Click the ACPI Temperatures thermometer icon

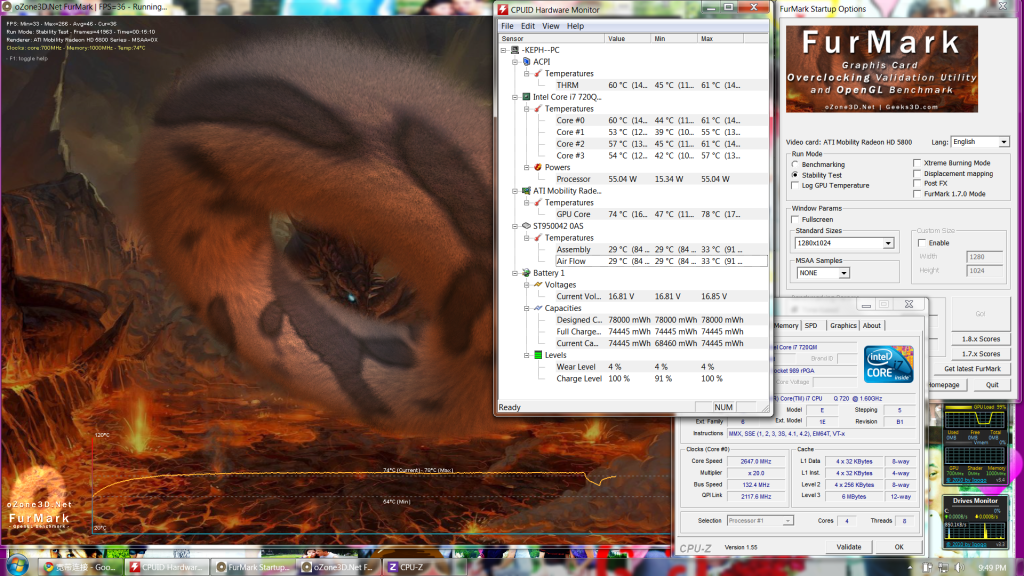click(538, 73)
